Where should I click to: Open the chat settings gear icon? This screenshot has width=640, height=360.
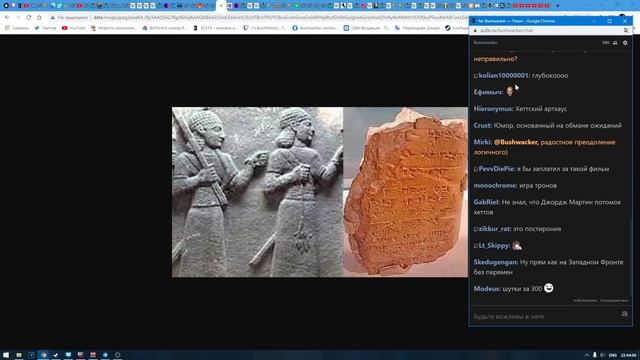coord(625,42)
